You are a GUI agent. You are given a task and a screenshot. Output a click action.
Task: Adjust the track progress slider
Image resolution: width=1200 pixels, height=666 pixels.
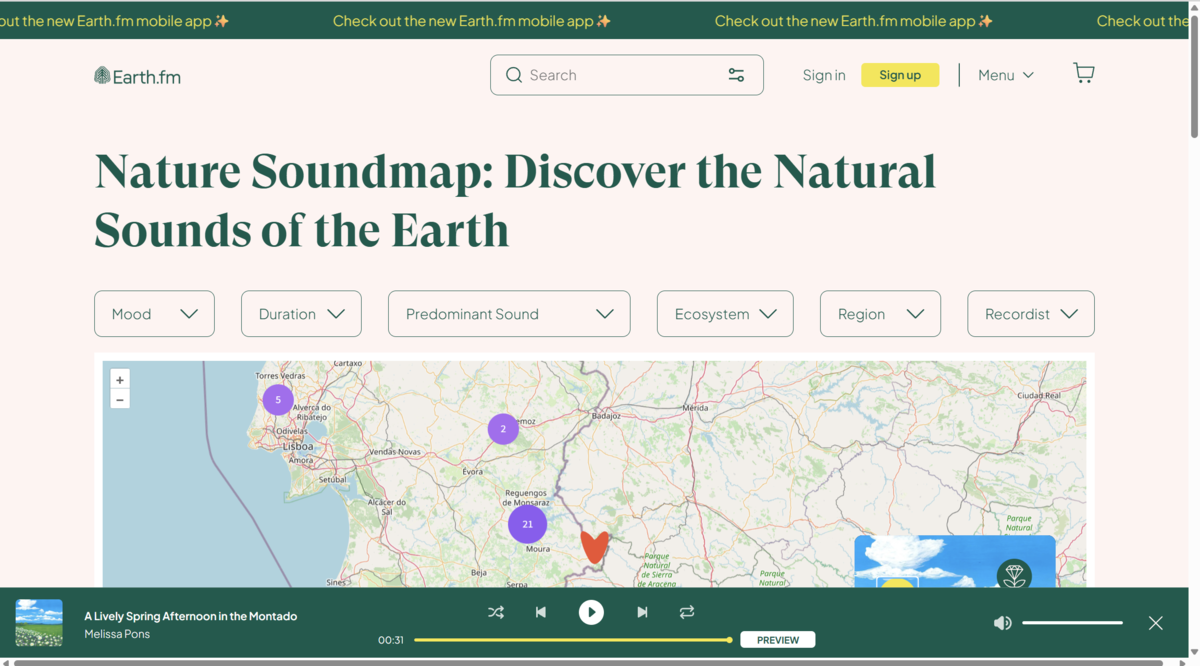click(x=573, y=640)
